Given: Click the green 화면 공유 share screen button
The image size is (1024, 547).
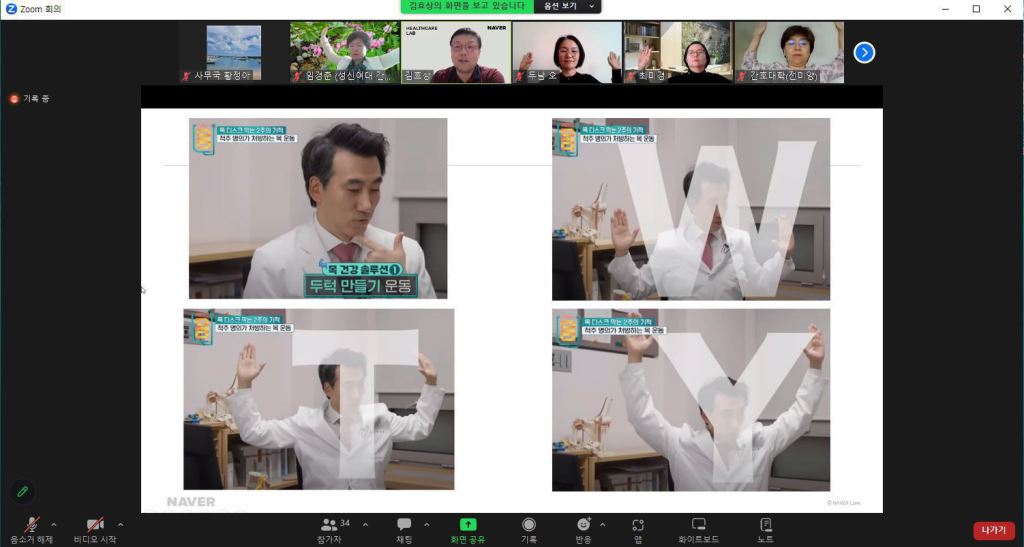Looking at the screenshot, I should pos(468,530).
